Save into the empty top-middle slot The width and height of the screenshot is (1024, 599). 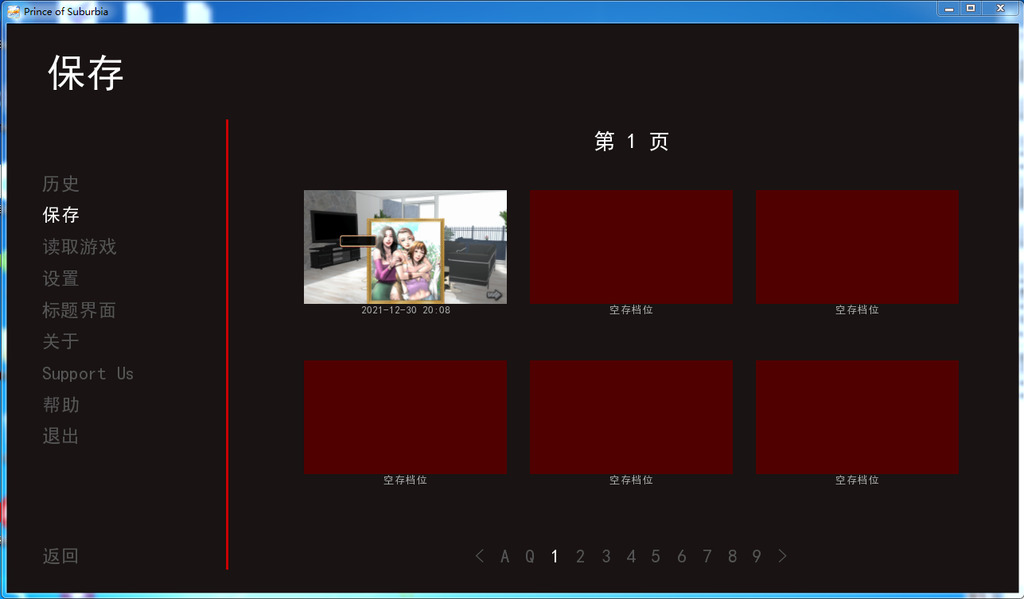pyautogui.click(x=631, y=247)
